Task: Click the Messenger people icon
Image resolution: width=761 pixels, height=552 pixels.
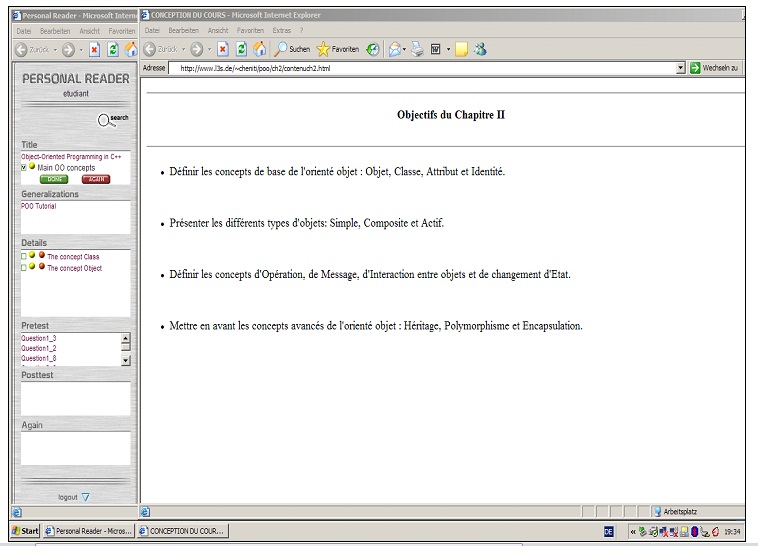Action: pos(480,49)
